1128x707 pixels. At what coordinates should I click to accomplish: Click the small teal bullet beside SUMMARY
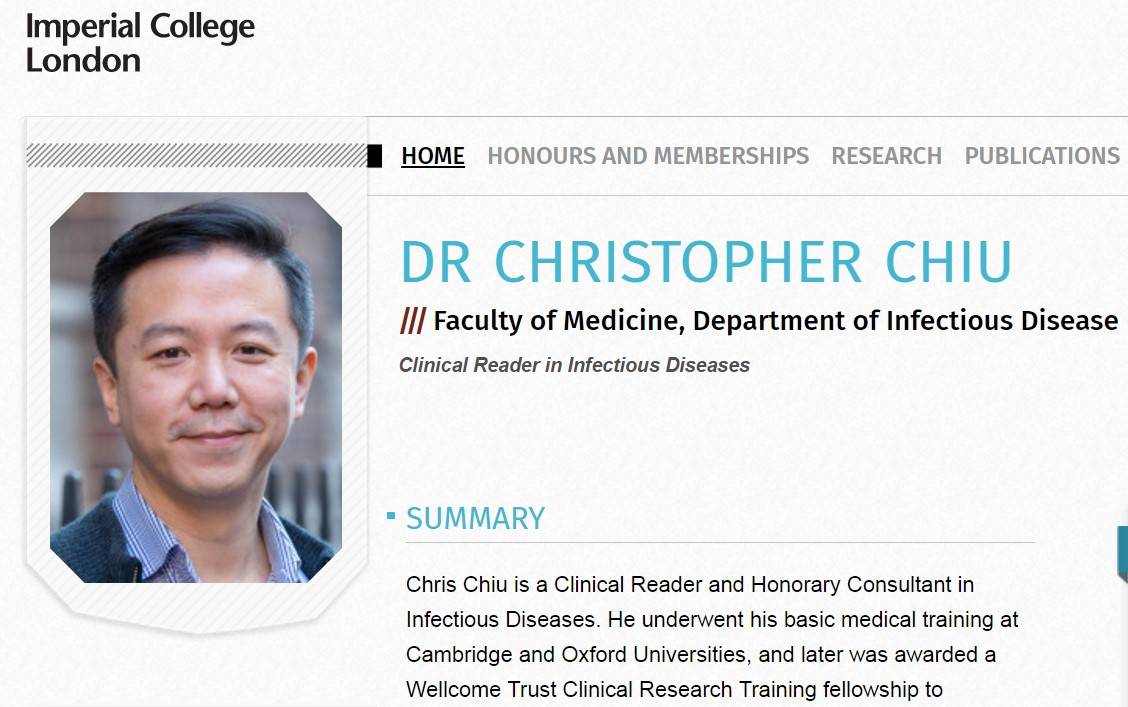(x=391, y=516)
